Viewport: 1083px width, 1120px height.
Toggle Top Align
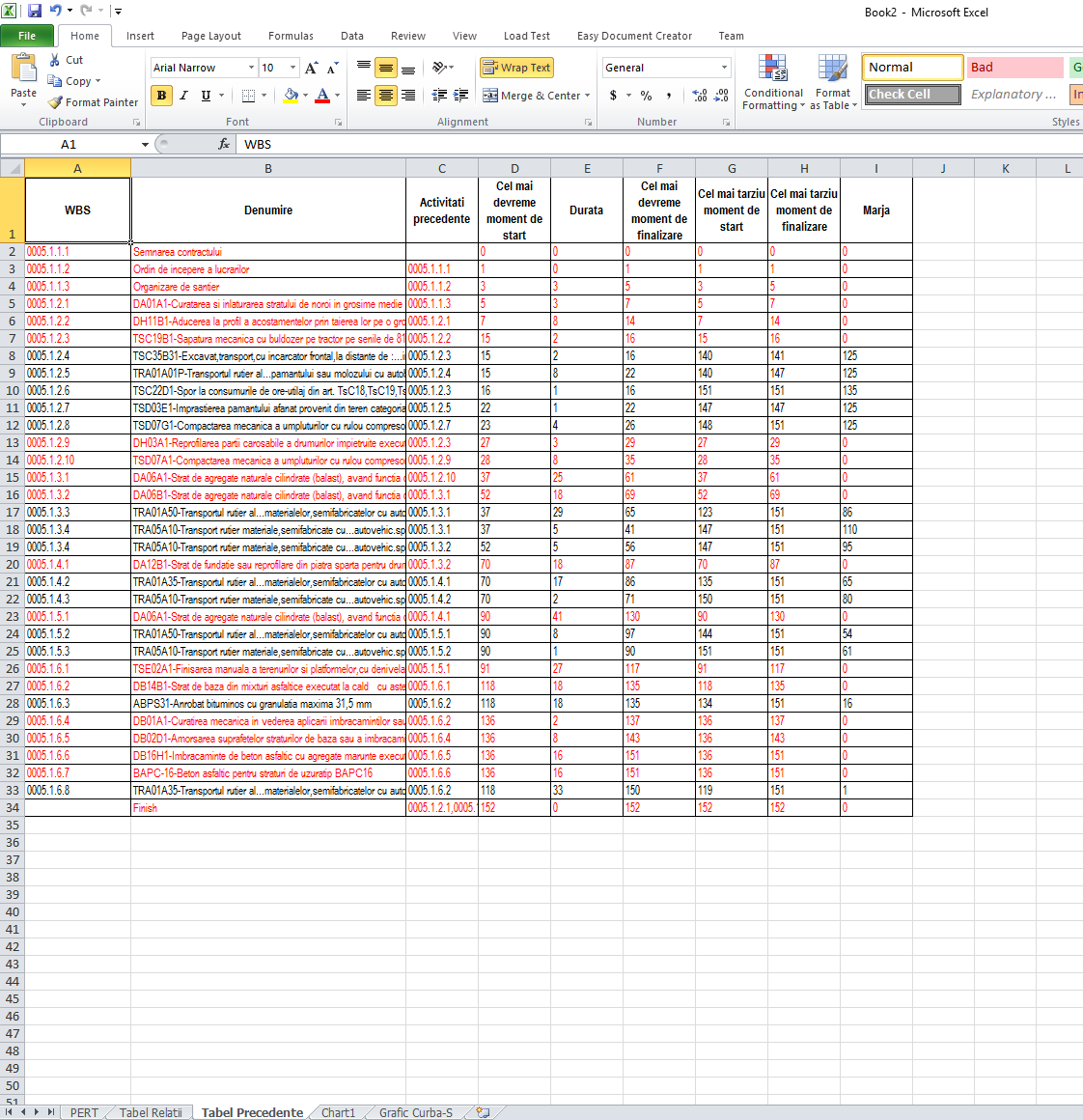pyautogui.click(x=363, y=68)
